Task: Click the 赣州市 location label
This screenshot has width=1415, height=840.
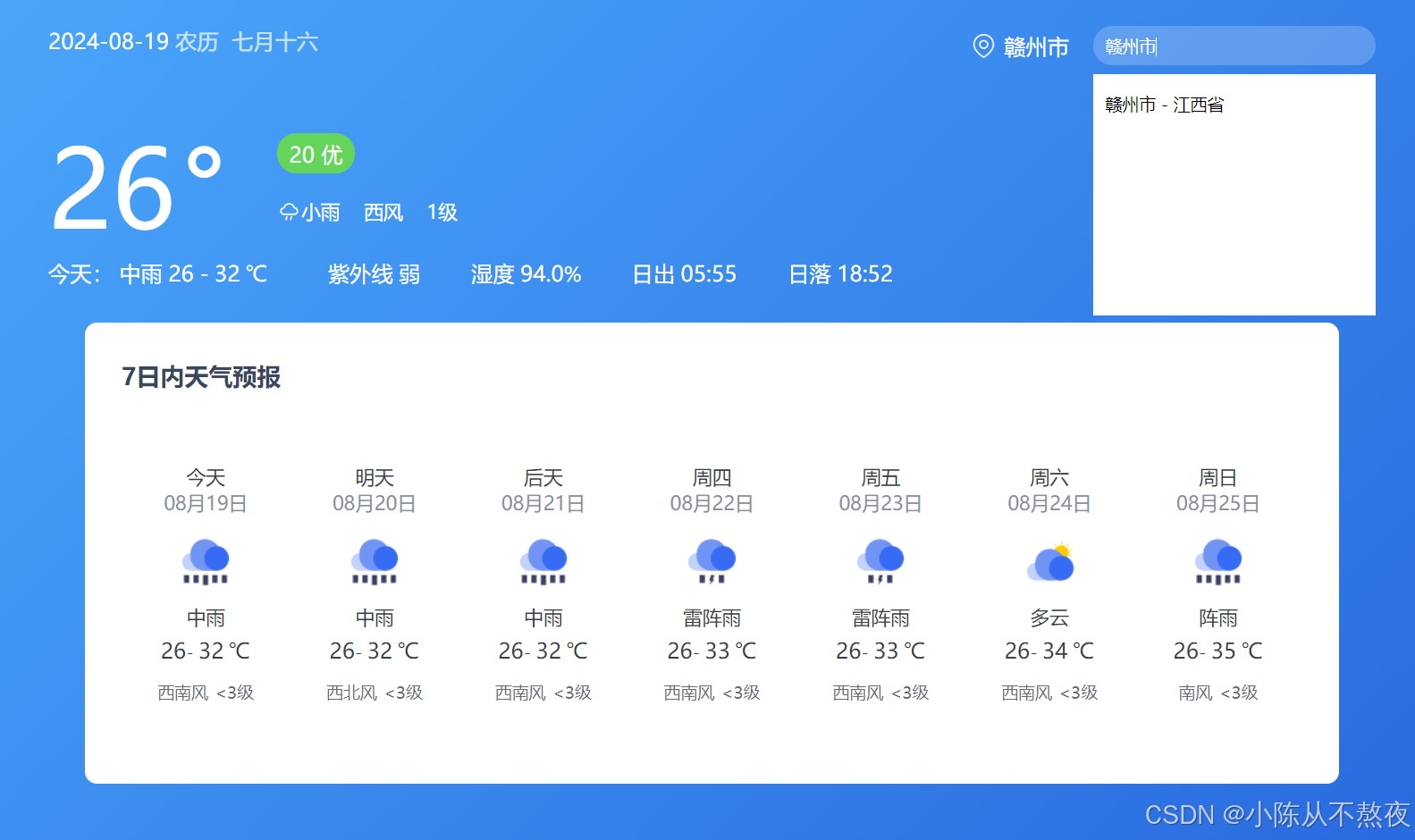Action: (1036, 46)
